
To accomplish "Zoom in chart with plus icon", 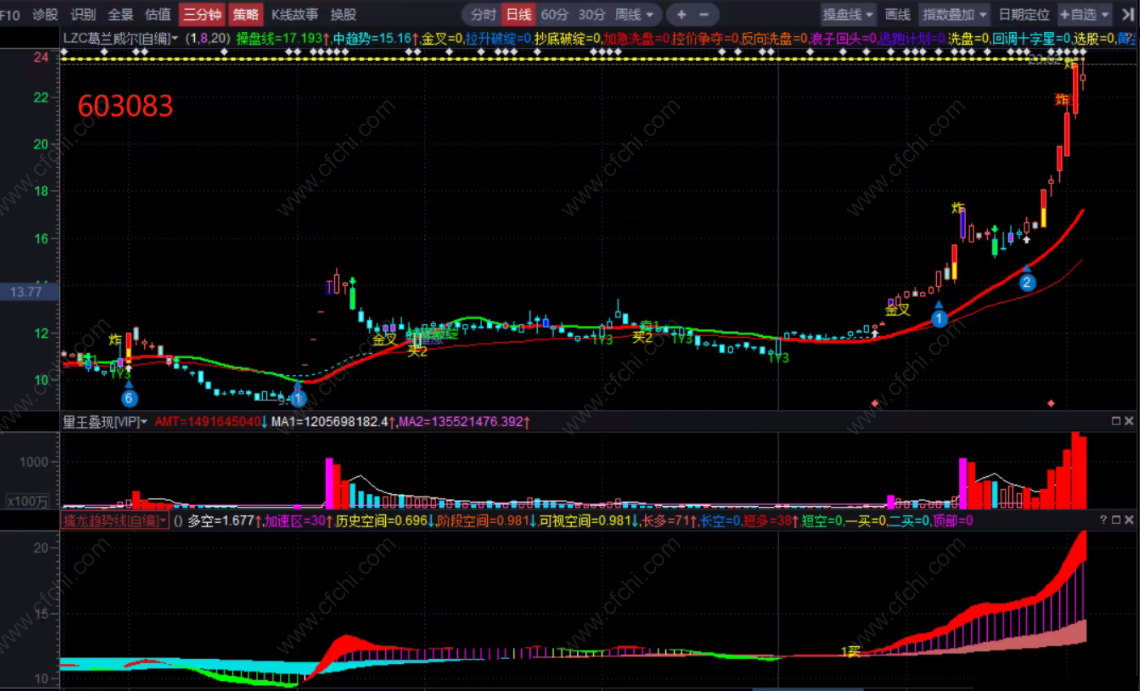I will coord(681,15).
